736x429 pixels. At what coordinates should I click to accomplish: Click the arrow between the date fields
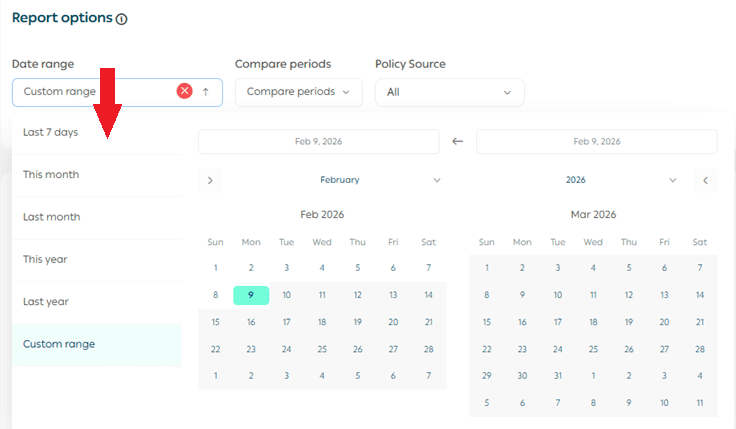[x=458, y=142]
